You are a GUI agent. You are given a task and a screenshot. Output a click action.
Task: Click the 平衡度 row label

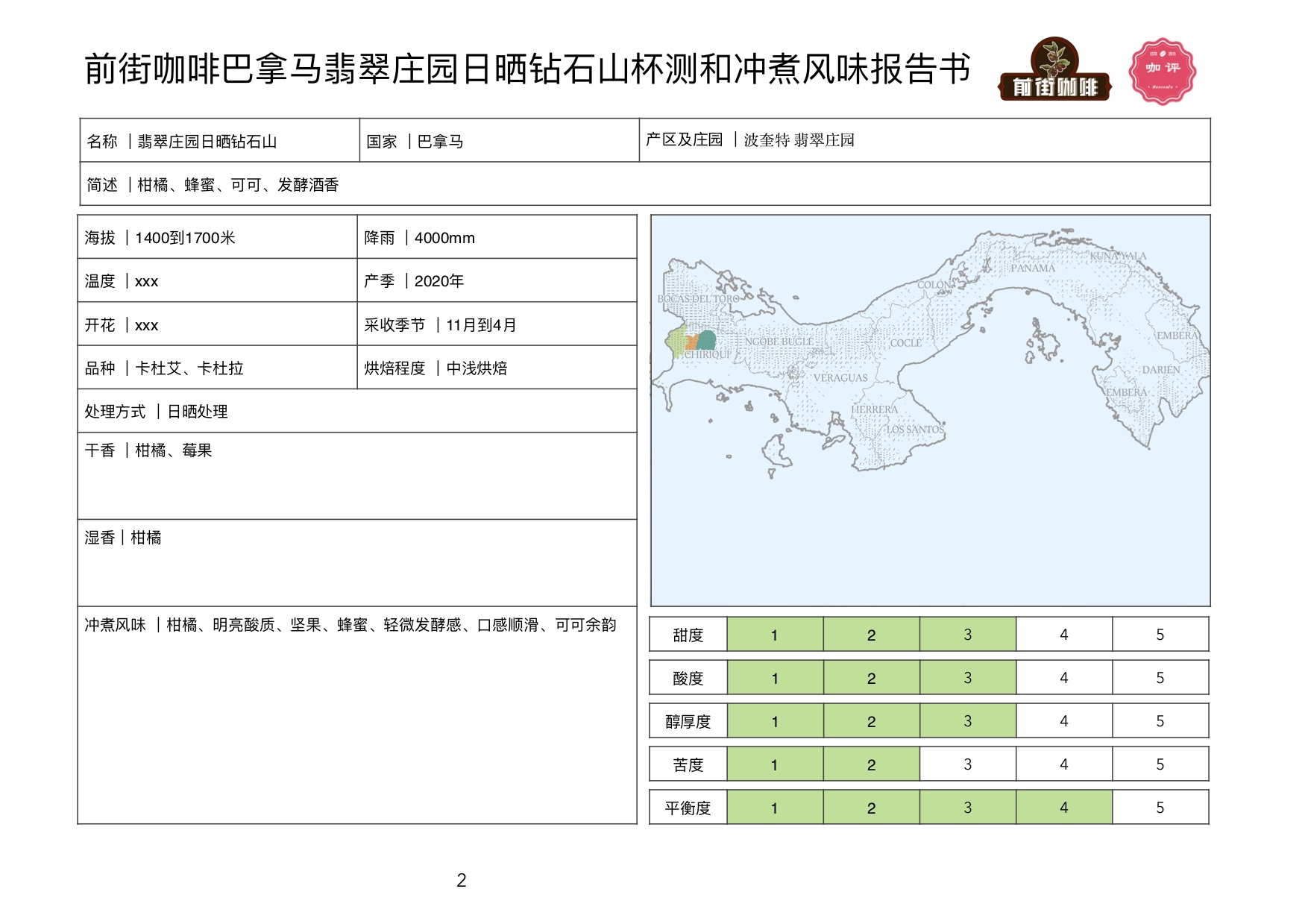pos(688,808)
